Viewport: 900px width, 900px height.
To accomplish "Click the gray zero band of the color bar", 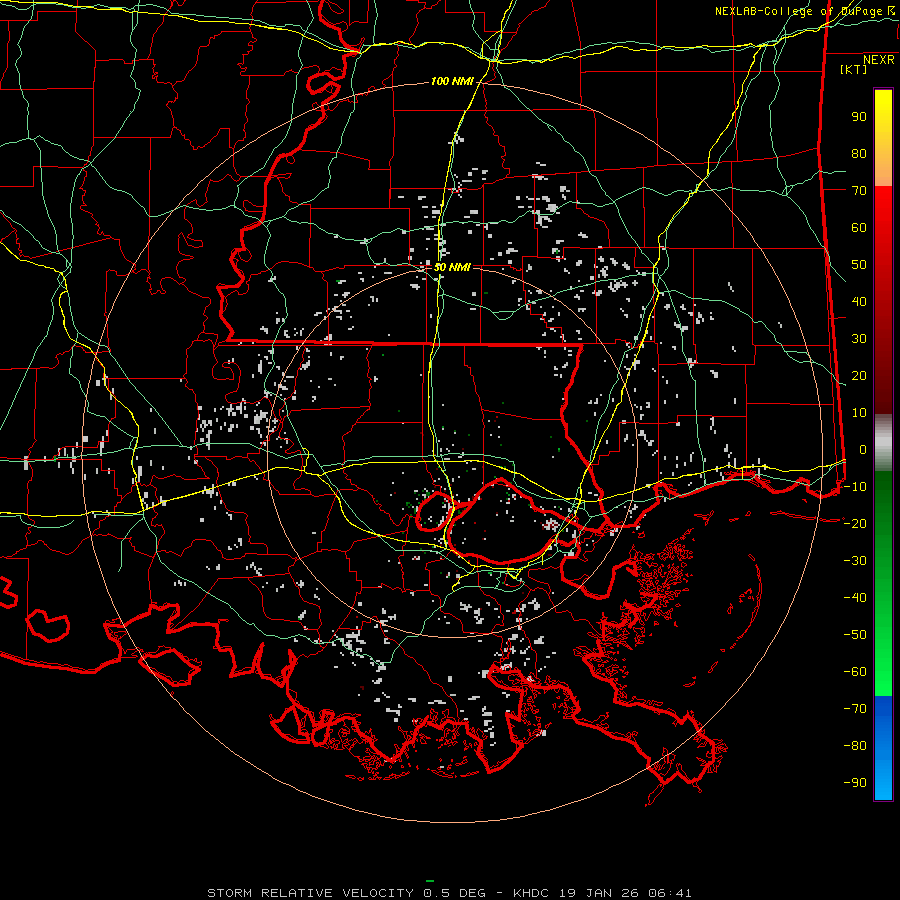I will point(883,443).
